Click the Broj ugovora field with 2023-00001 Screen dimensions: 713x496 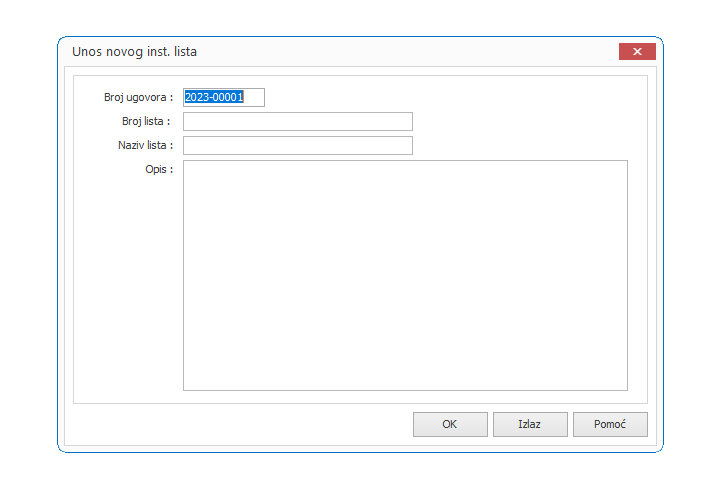click(224, 97)
